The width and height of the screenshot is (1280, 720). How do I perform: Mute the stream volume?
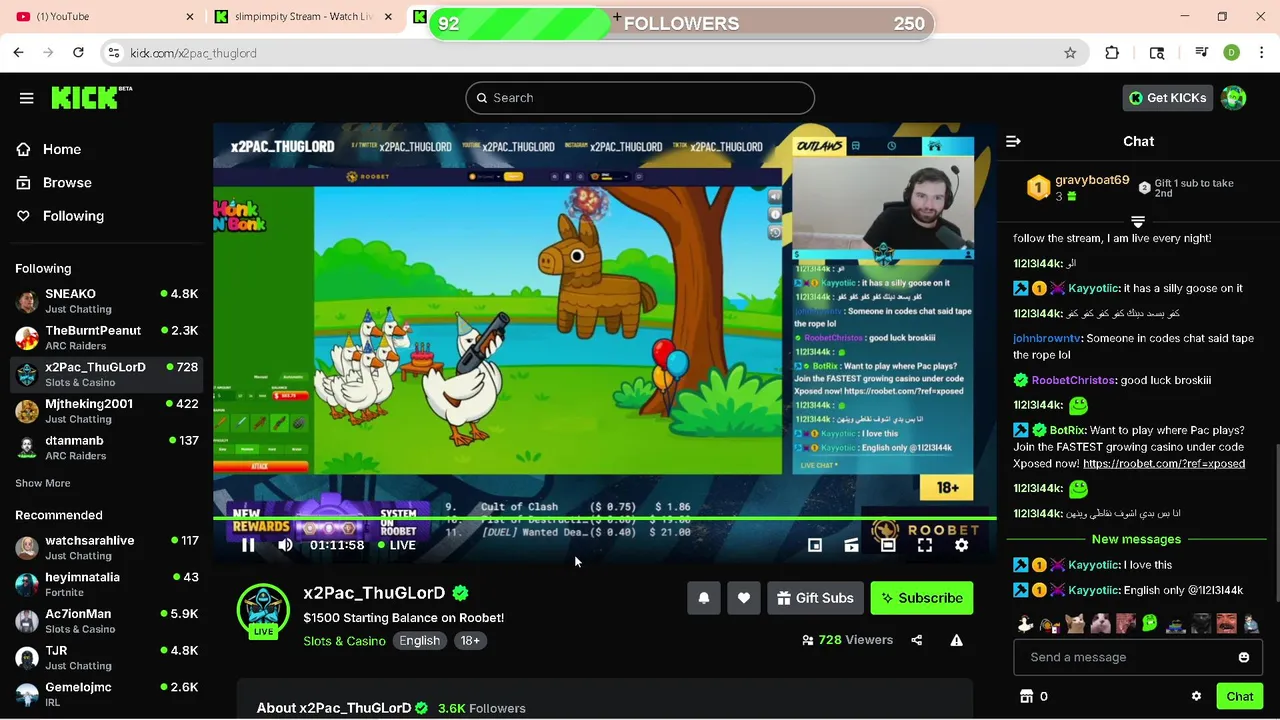[x=285, y=545]
